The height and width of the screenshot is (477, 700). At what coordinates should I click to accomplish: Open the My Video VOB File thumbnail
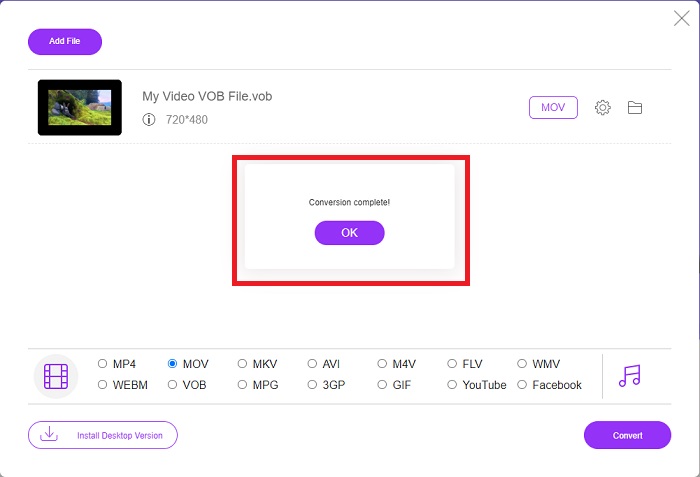click(x=80, y=108)
